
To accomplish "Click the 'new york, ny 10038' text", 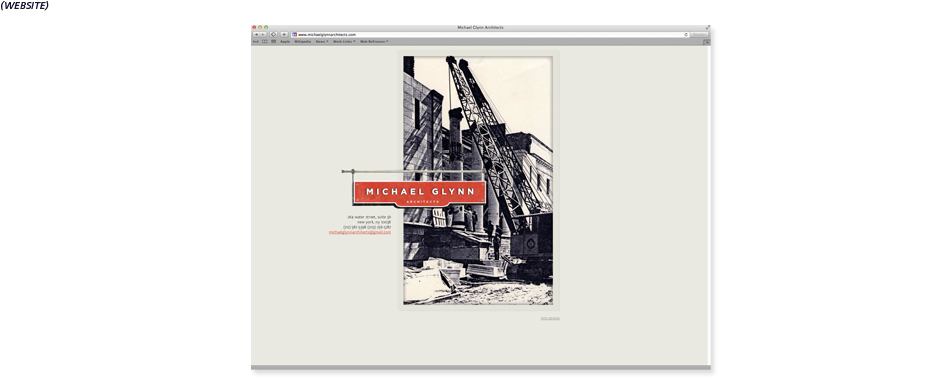I will pos(374,222).
